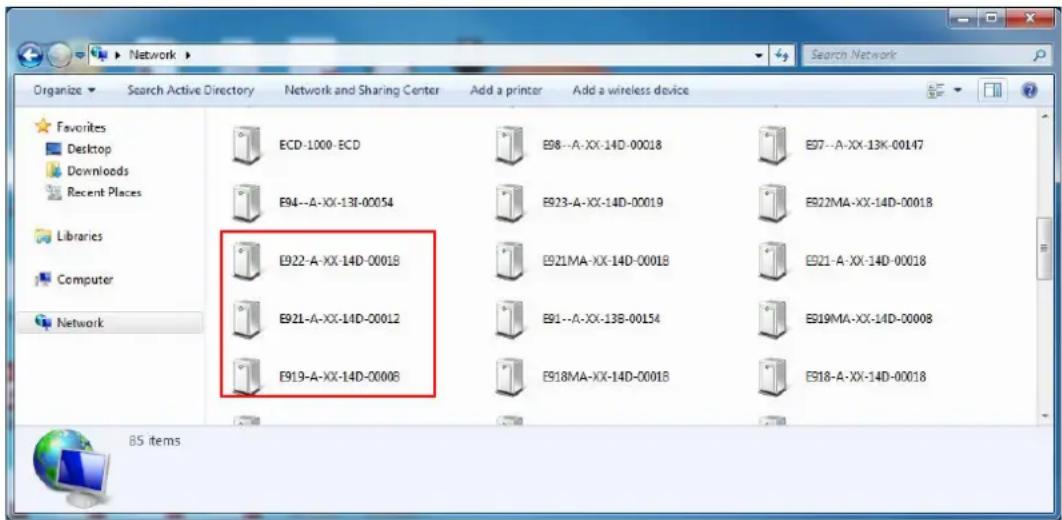Select the E921-A-XX-14D-00018 computer icon
The height and width of the screenshot is (520, 1062).
[x=772, y=261]
